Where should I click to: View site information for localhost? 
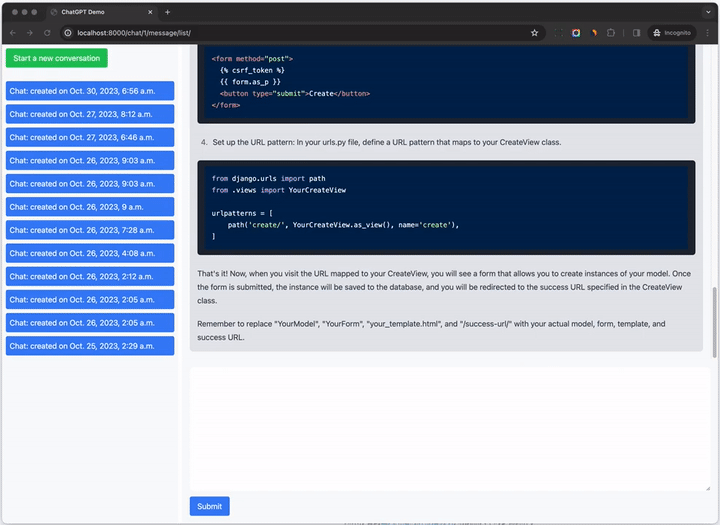tap(68, 33)
